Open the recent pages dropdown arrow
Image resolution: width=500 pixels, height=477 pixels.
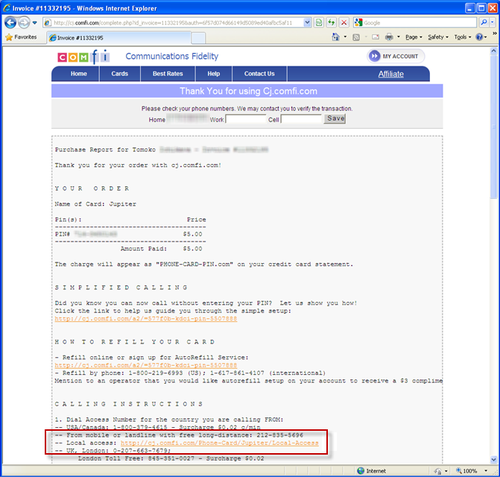tap(35, 23)
